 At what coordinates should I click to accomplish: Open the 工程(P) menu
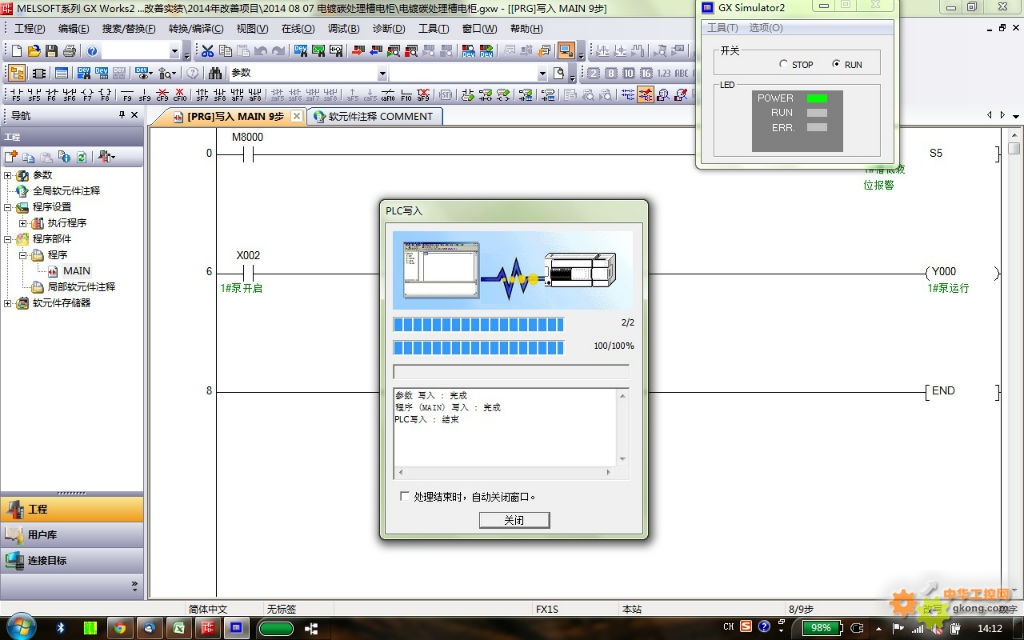(x=29, y=29)
